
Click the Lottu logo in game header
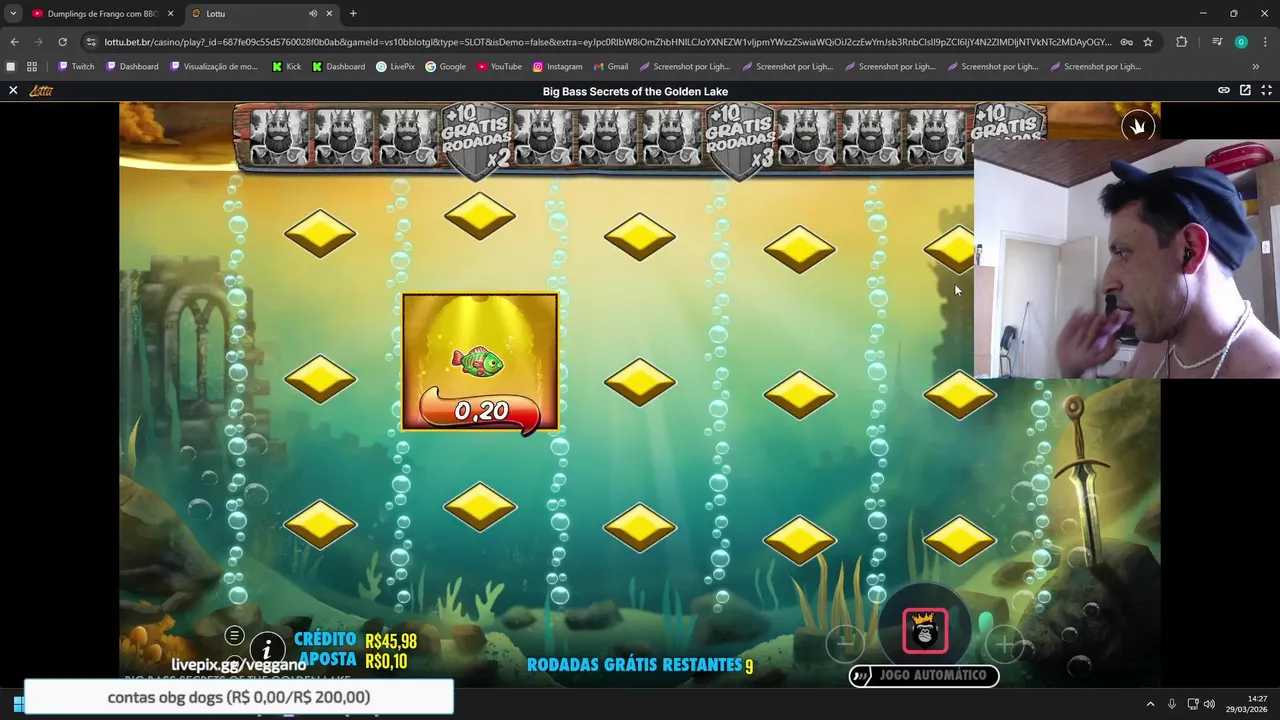coord(41,90)
